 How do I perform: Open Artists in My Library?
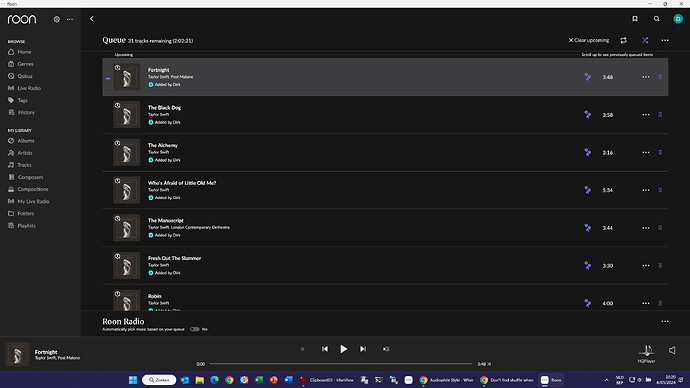pos(20,153)
